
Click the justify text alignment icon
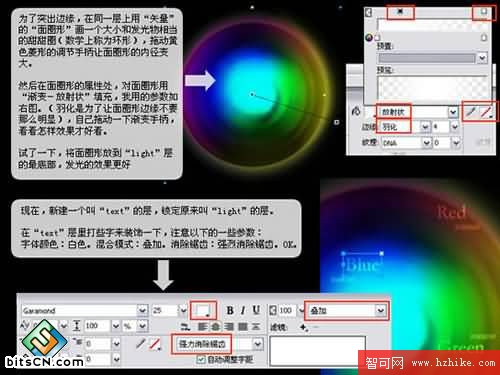242,327
